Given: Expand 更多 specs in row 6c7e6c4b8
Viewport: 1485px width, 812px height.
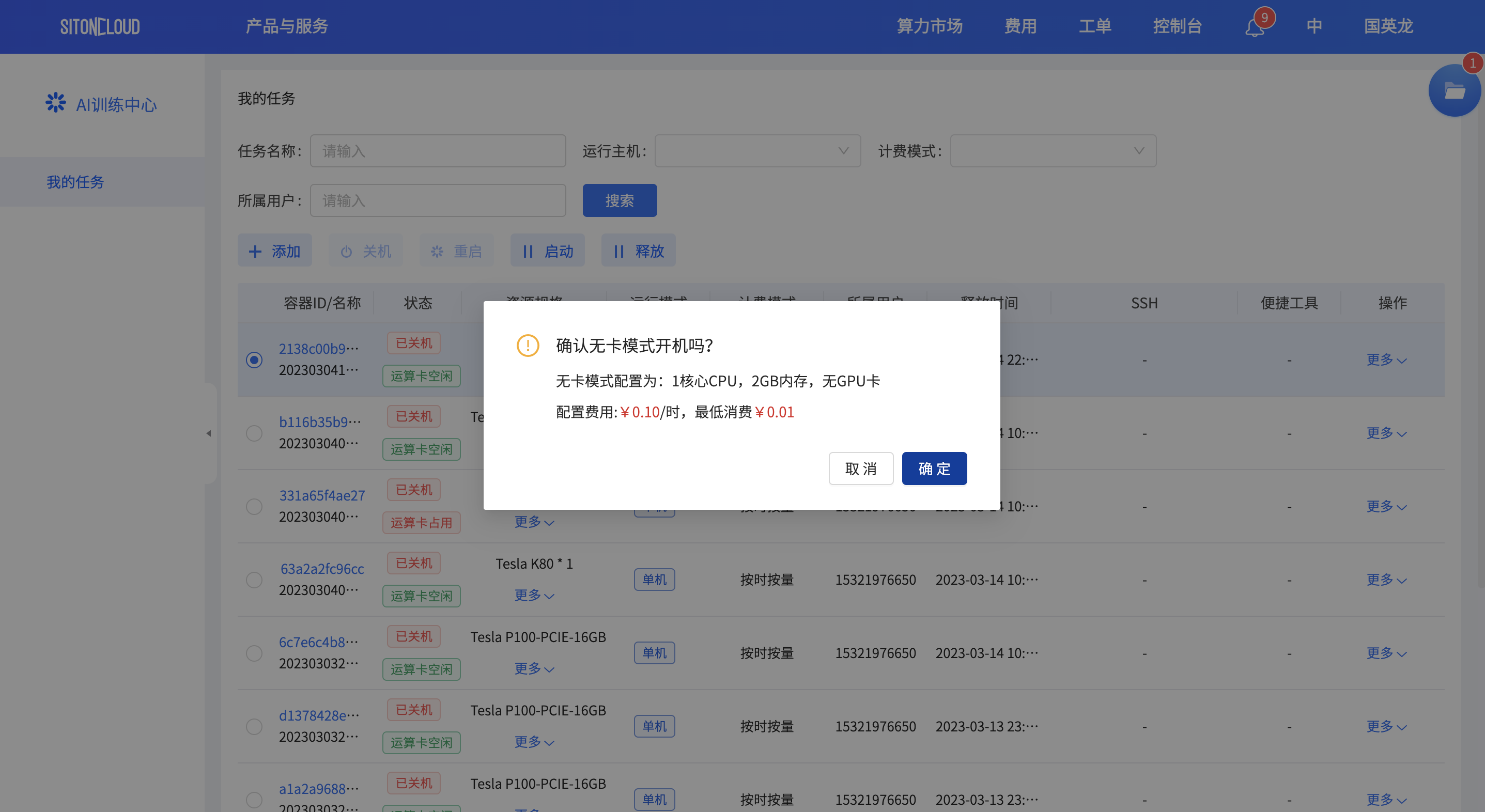Looking at the screenshot, I should pos(534,668).
